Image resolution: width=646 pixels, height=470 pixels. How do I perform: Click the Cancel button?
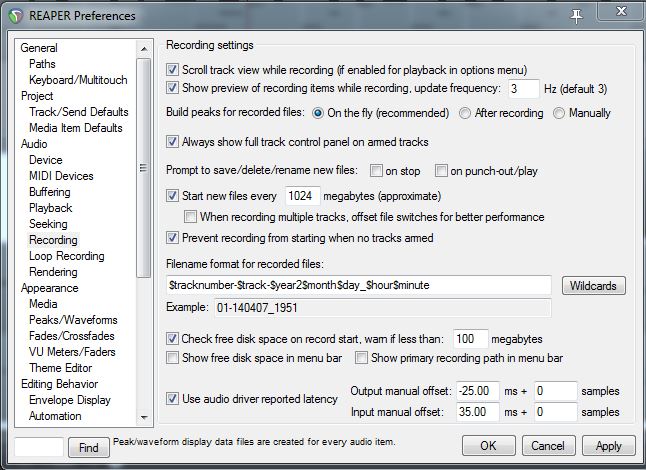548,446
